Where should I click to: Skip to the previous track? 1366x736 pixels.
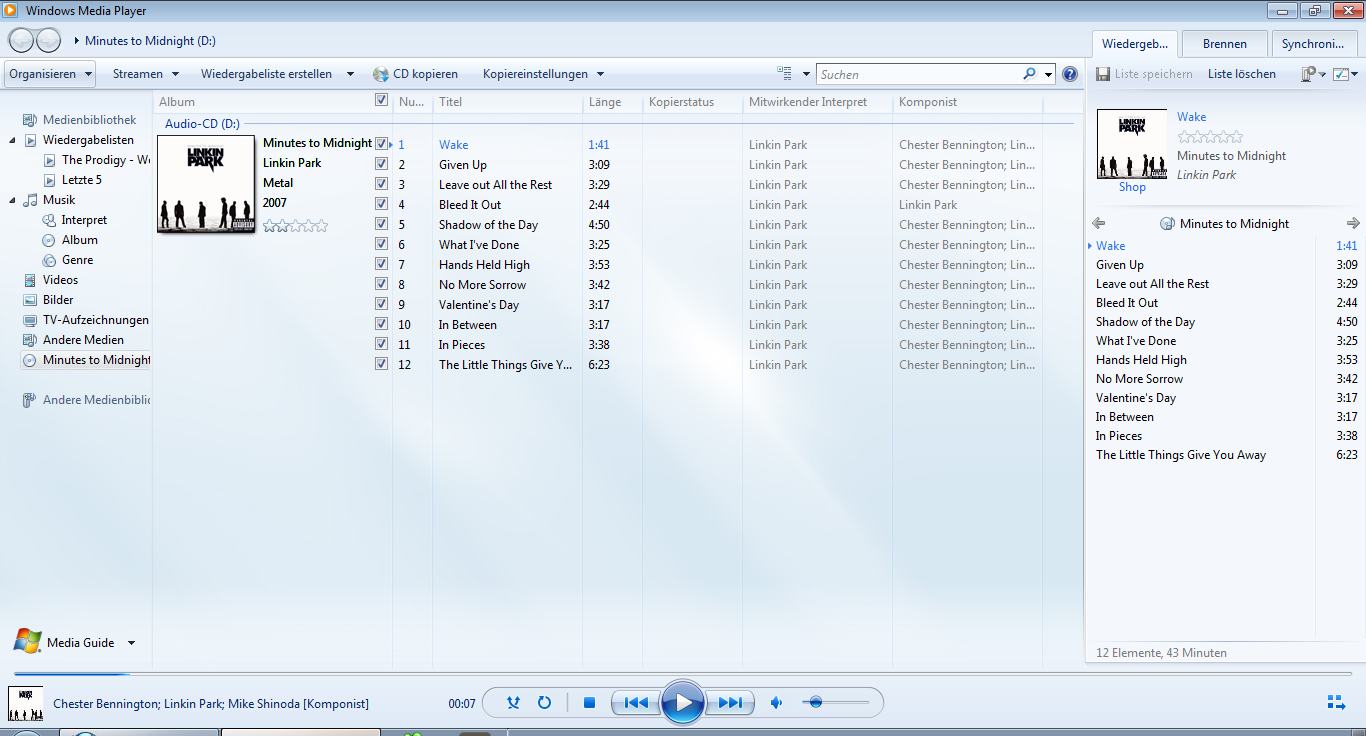coord(636,703)
